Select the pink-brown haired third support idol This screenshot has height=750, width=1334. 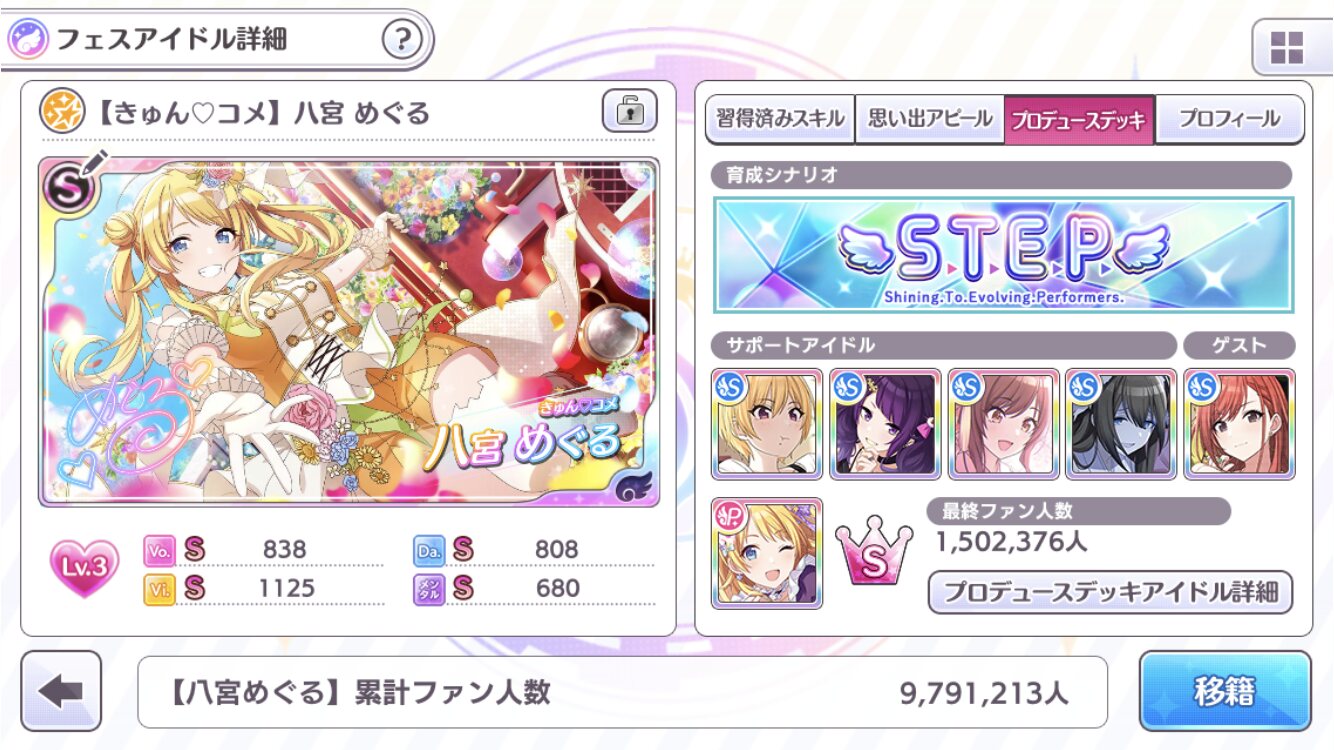pyautogui.click(x=1003, y=423)
